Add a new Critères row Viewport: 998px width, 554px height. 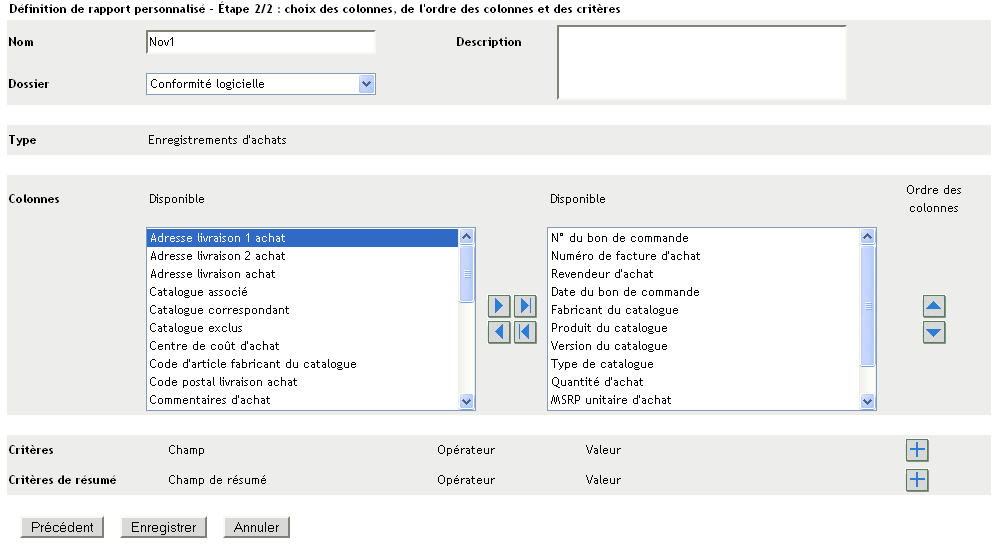pyautogui.click(x=917, y=450)
